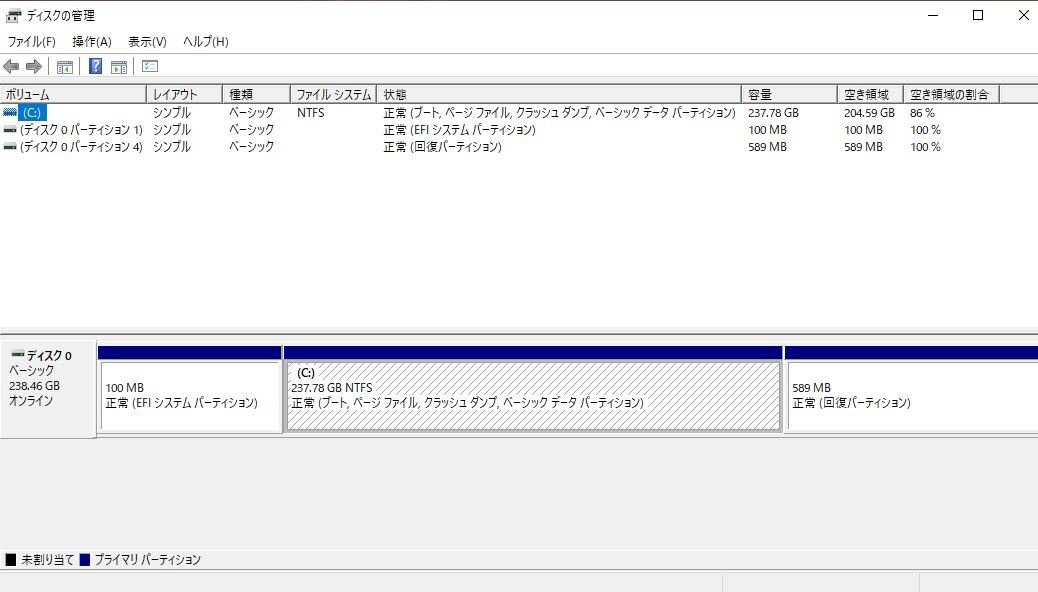Click the 正常 (回復パーティション) list status cell
Viewport: 1038px width, 592px height.
click(x=442, y=147)
